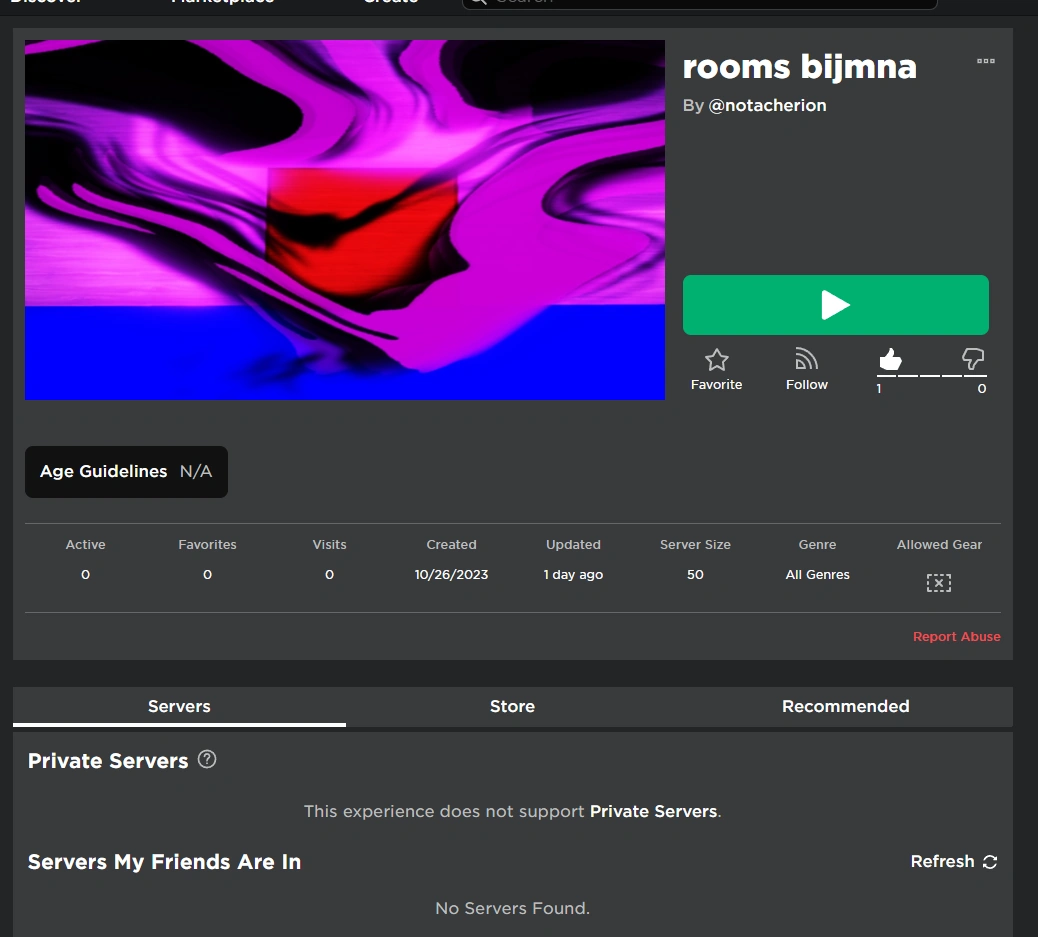The image size is (1038, 937).
Task: Give the game a thumbs down
Action: coord(972,360)
